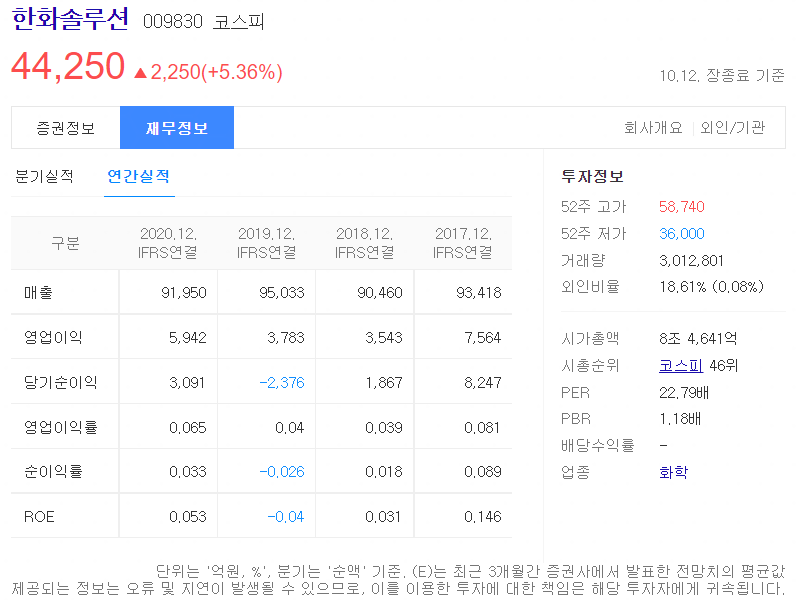Click the up-arrow price change indicator
800x600 pixels.
point(140,73)
